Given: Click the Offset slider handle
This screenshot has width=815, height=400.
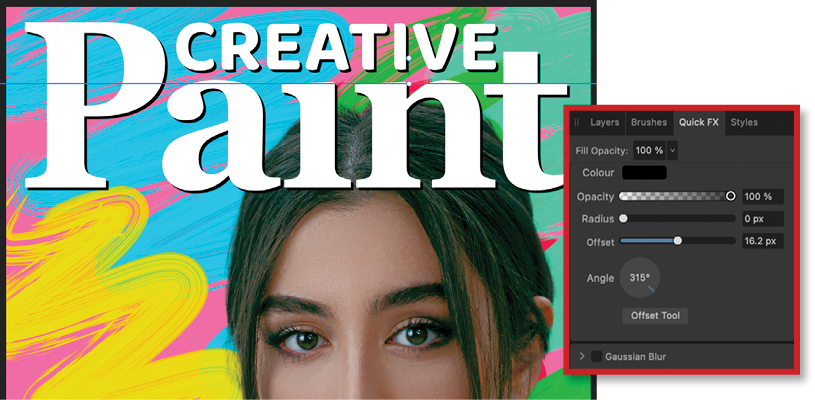Looking at the screenshot, I should (678, 241).
